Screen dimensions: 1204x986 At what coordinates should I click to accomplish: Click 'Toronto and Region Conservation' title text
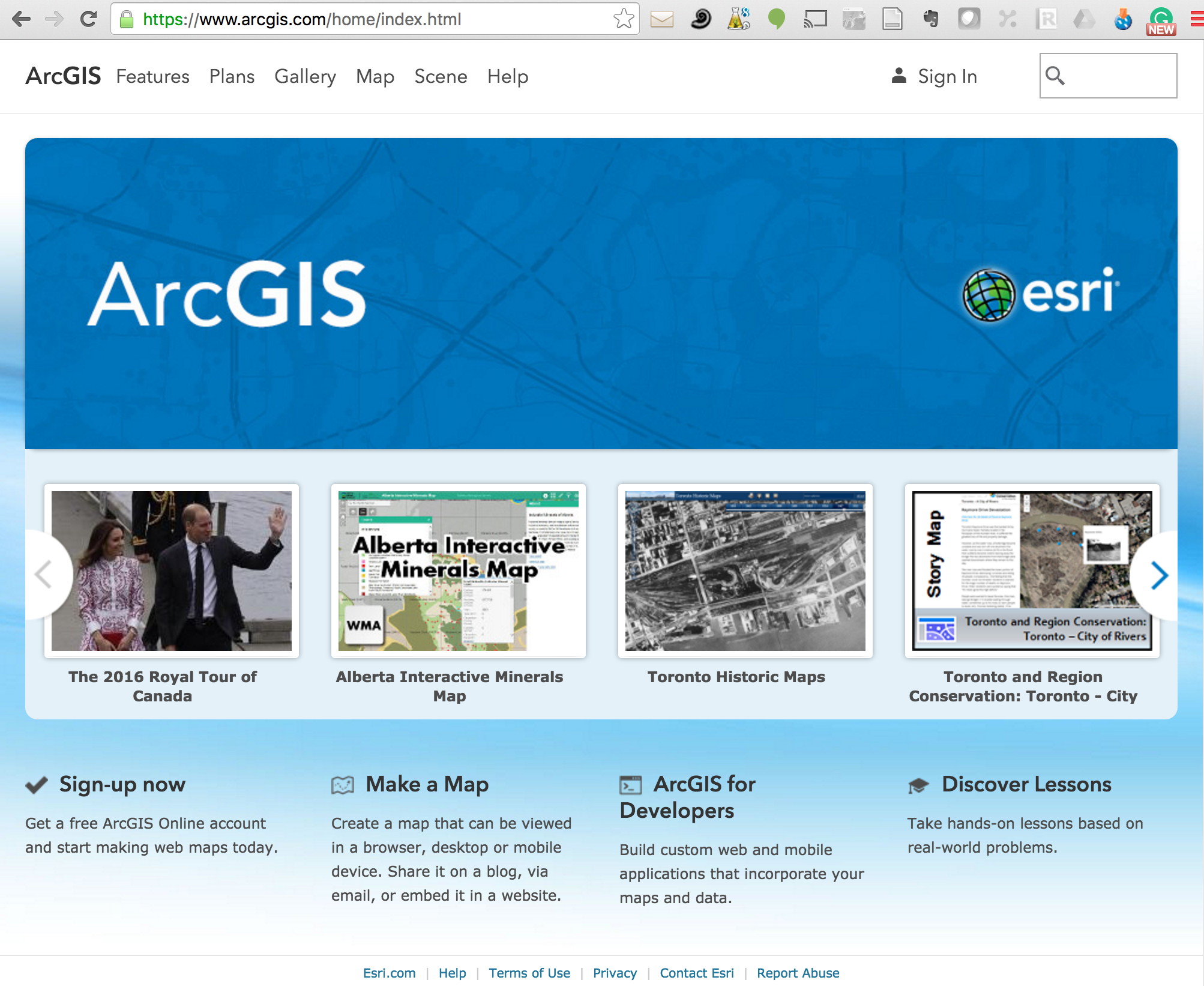[x=1023, y=686]
